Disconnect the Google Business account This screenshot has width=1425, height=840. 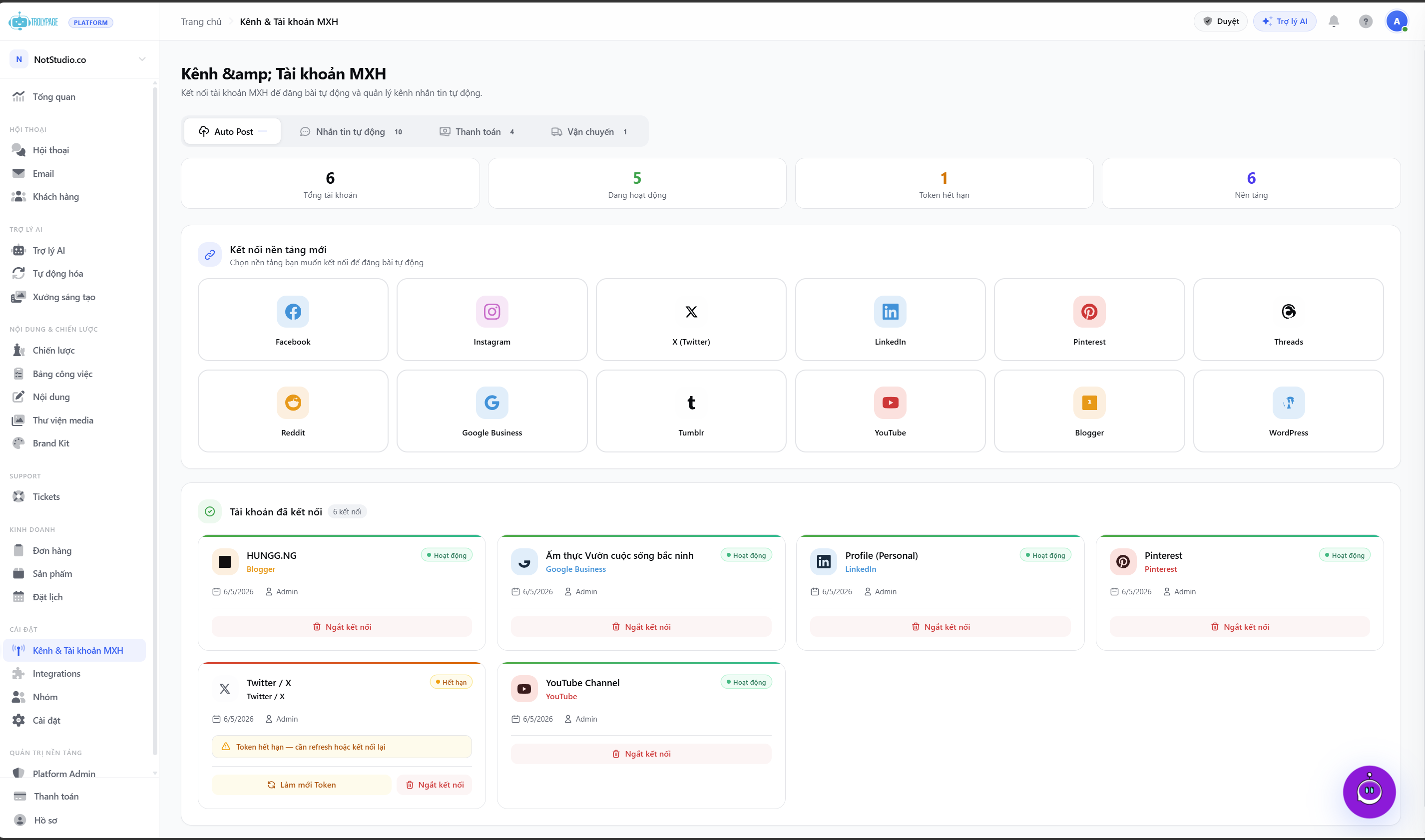[x=641, y=626]
